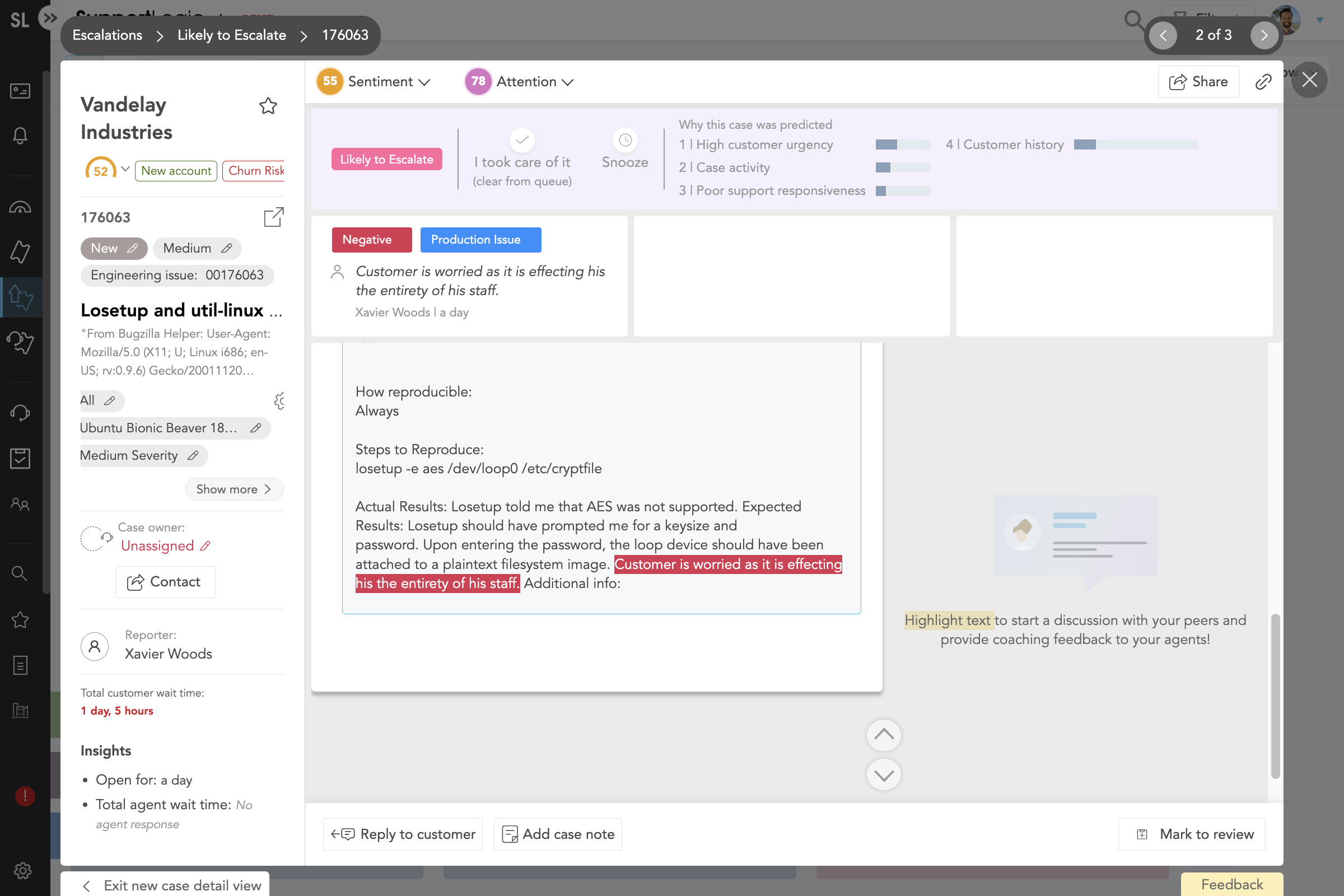1344x896 pixels.
Task: Click the Engineering issue 00176063 chip
Action: (177, 276)
